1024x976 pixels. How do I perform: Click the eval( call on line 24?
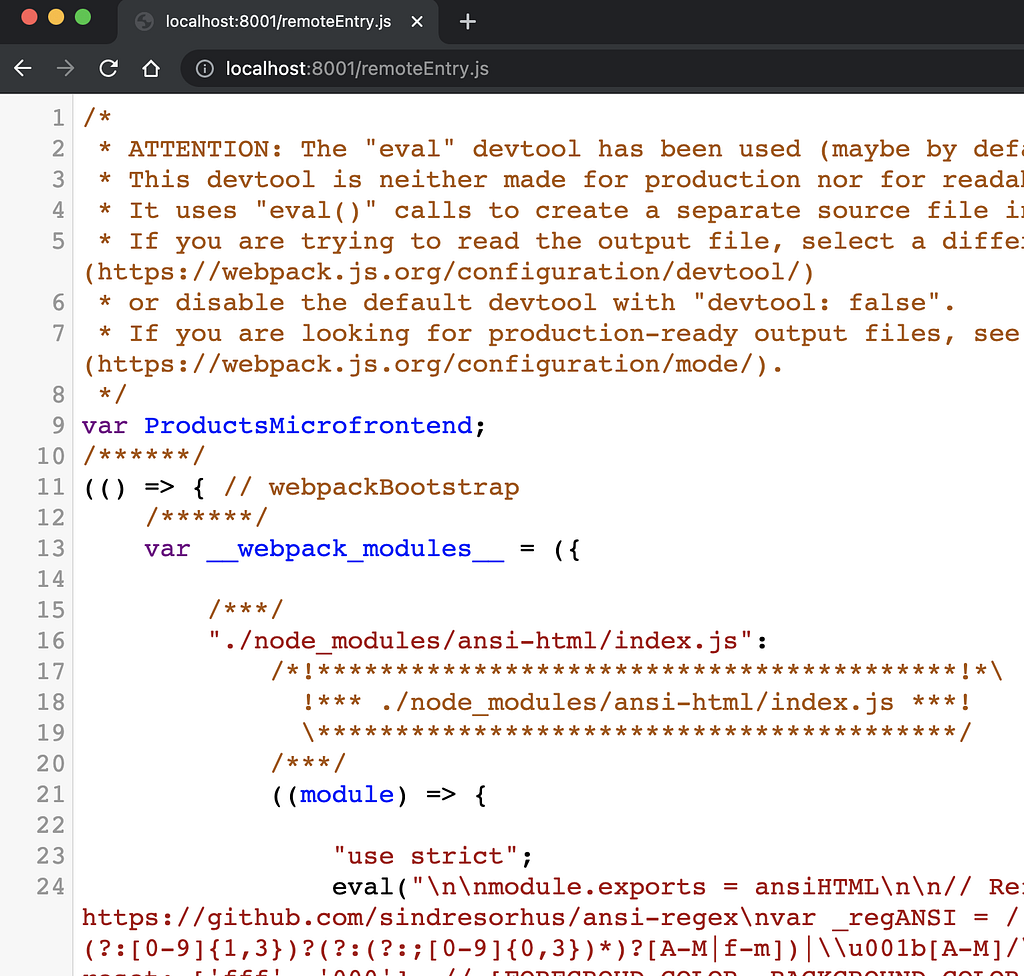370,887
